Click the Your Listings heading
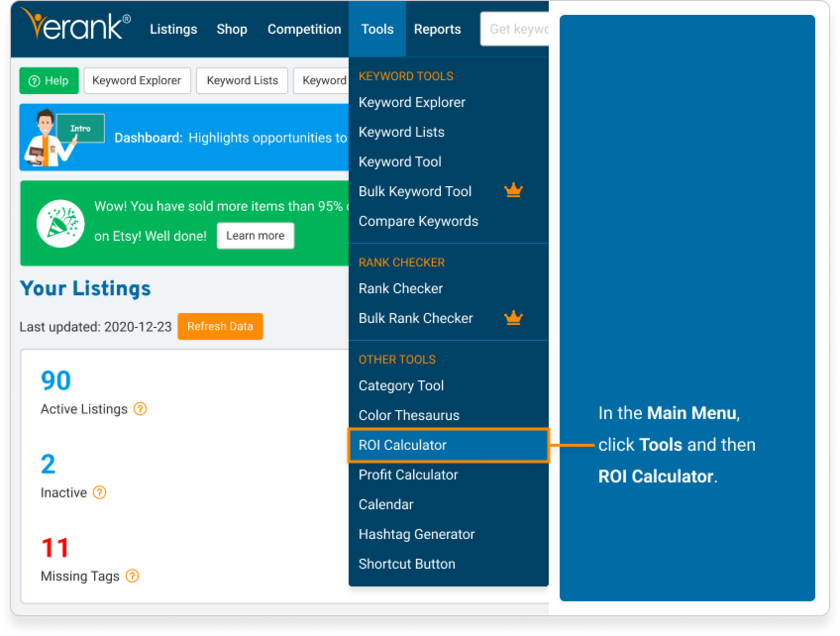This screenshot has height=636, width=840. click(x=86, y=288)
